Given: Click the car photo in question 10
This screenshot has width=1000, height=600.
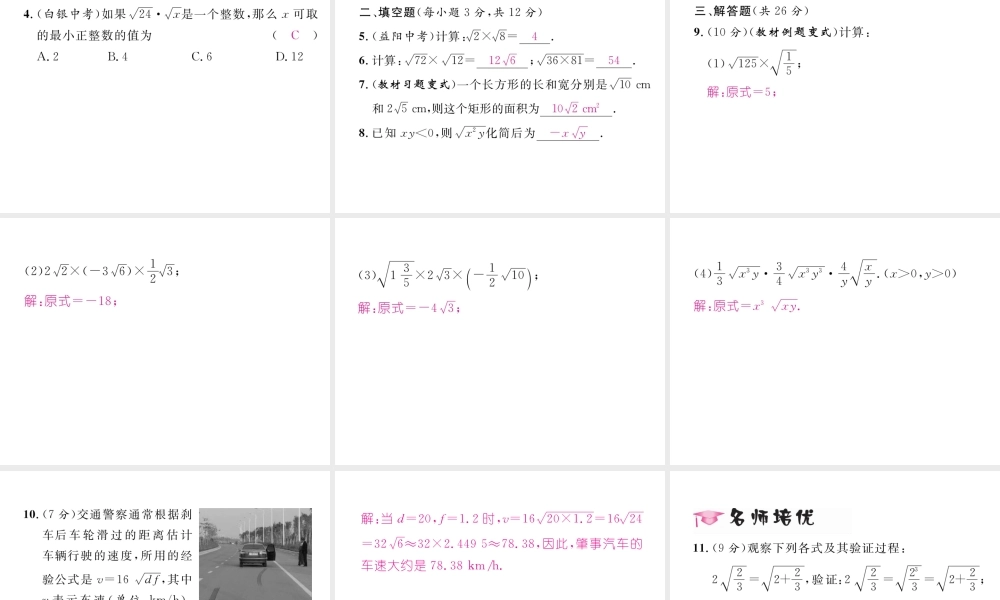Looking at the screenshot, I should coord(256,553).
